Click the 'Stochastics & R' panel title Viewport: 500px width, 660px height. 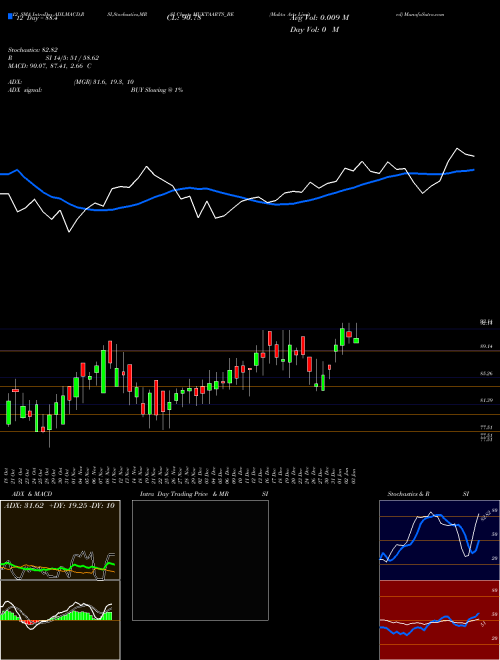pyautogui.click(x=409, y=494)
